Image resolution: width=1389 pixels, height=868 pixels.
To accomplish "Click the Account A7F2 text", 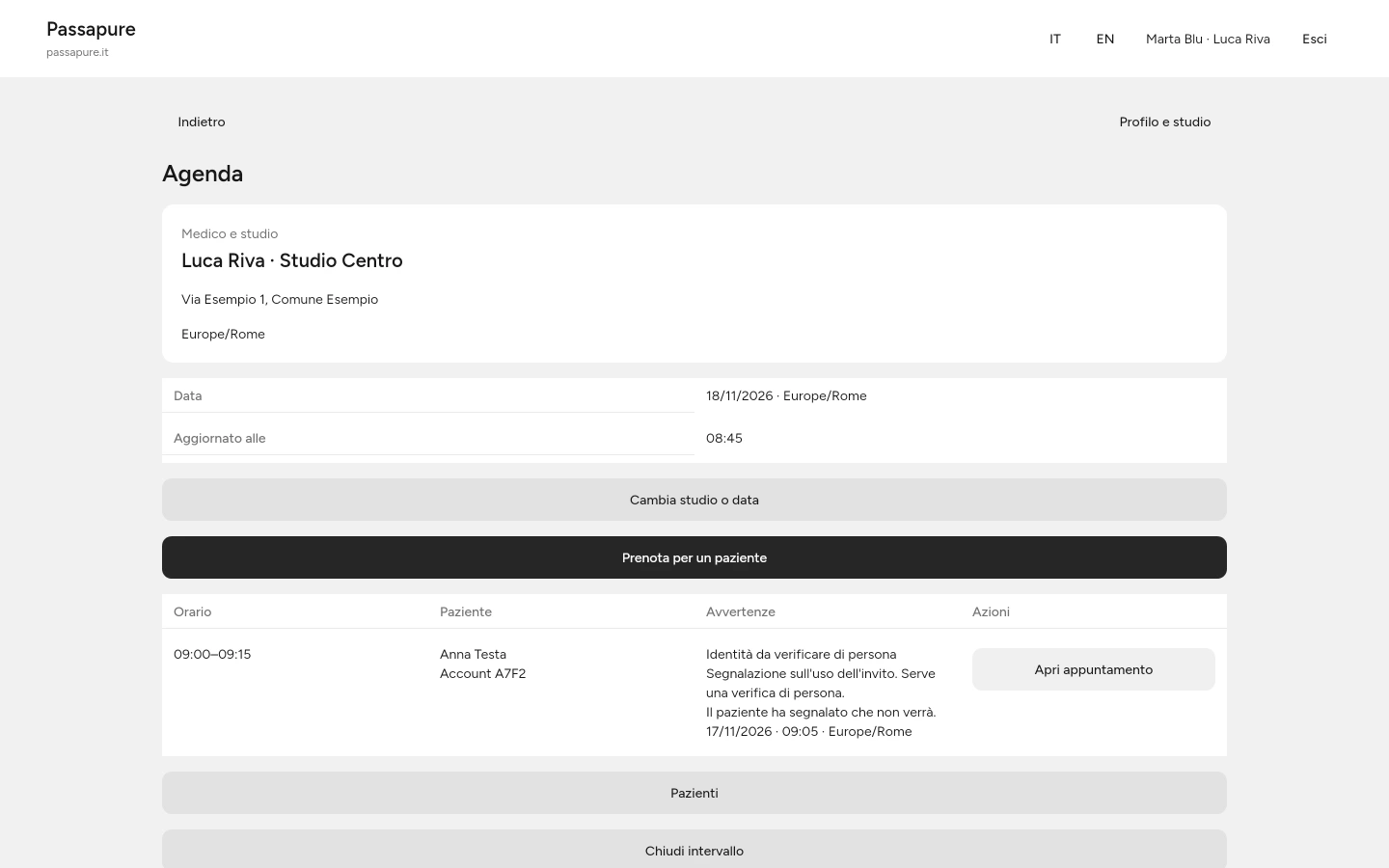I will [x=482, y=673].
